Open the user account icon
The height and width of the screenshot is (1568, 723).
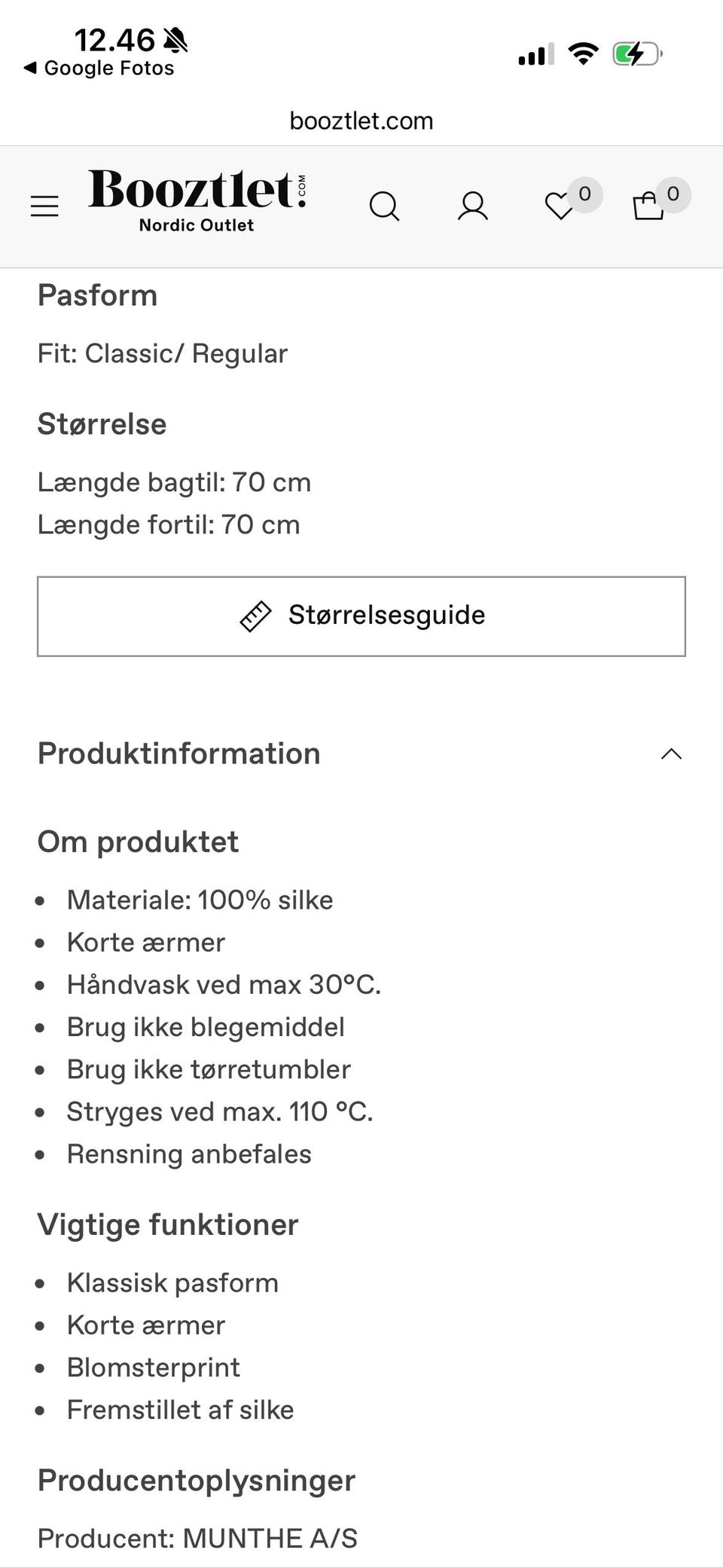tap(473, 206)
